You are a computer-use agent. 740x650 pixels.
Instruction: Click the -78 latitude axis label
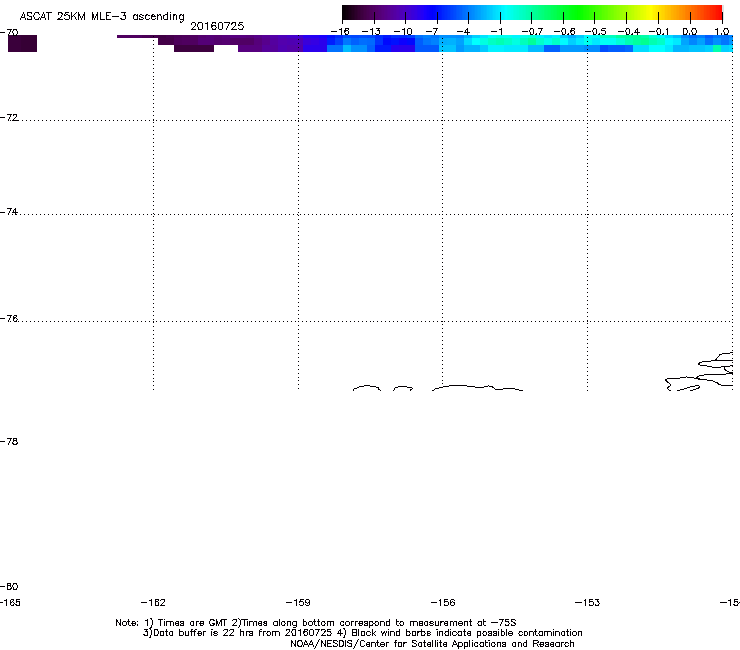coord(9,441)
